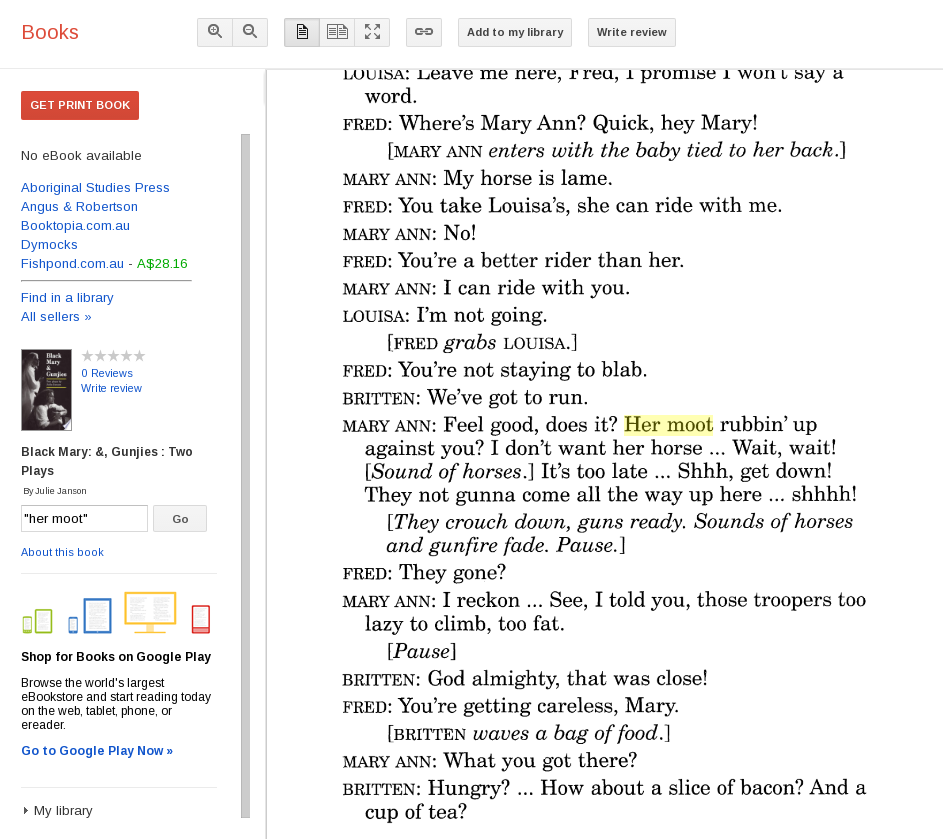
Task: Switch to two-page view
Action: [x=337, y=32]
